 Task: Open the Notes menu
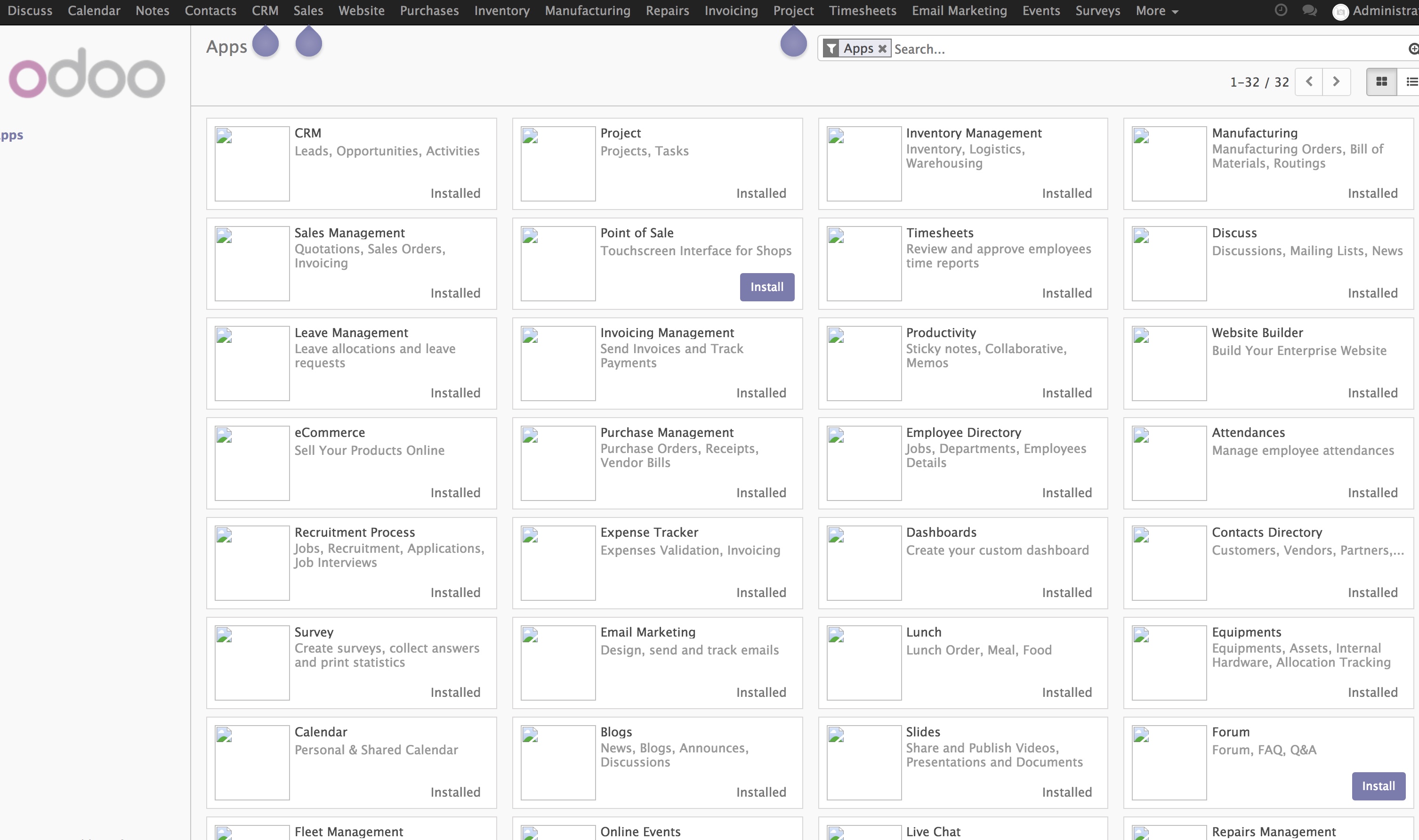(x=152, y=11)
